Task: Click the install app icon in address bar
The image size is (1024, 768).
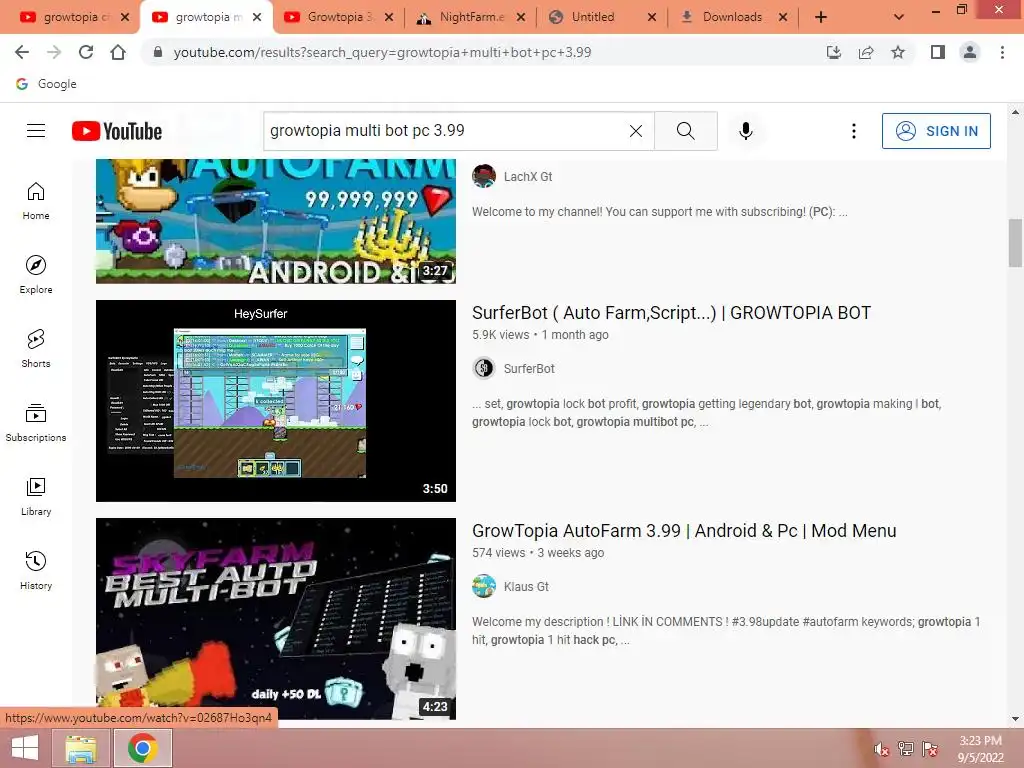Action: tap(833, 52)
